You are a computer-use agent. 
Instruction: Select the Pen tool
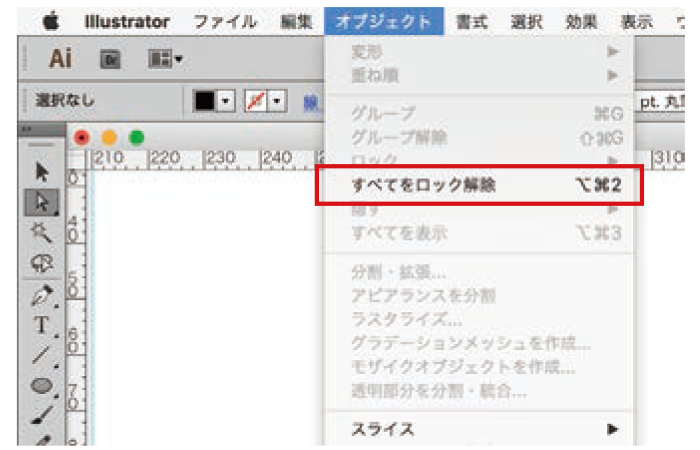42,295
